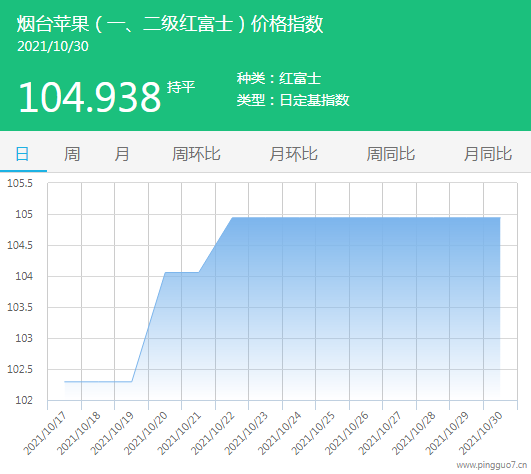Image resolution: width=531 pixels, height=474 pixels.
Task: Click 类型：日定基指数 label
Action: (293, 100)
